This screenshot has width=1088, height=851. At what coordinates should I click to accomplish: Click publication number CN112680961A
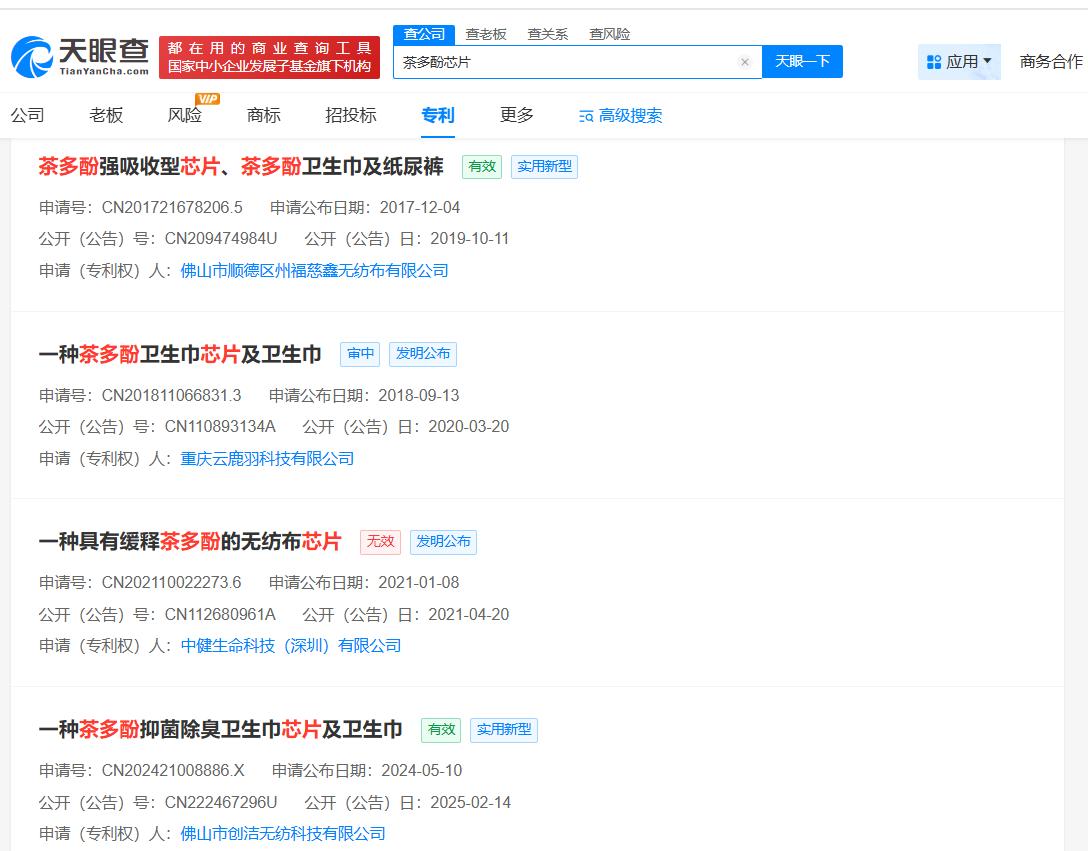(x=220, y=614)
